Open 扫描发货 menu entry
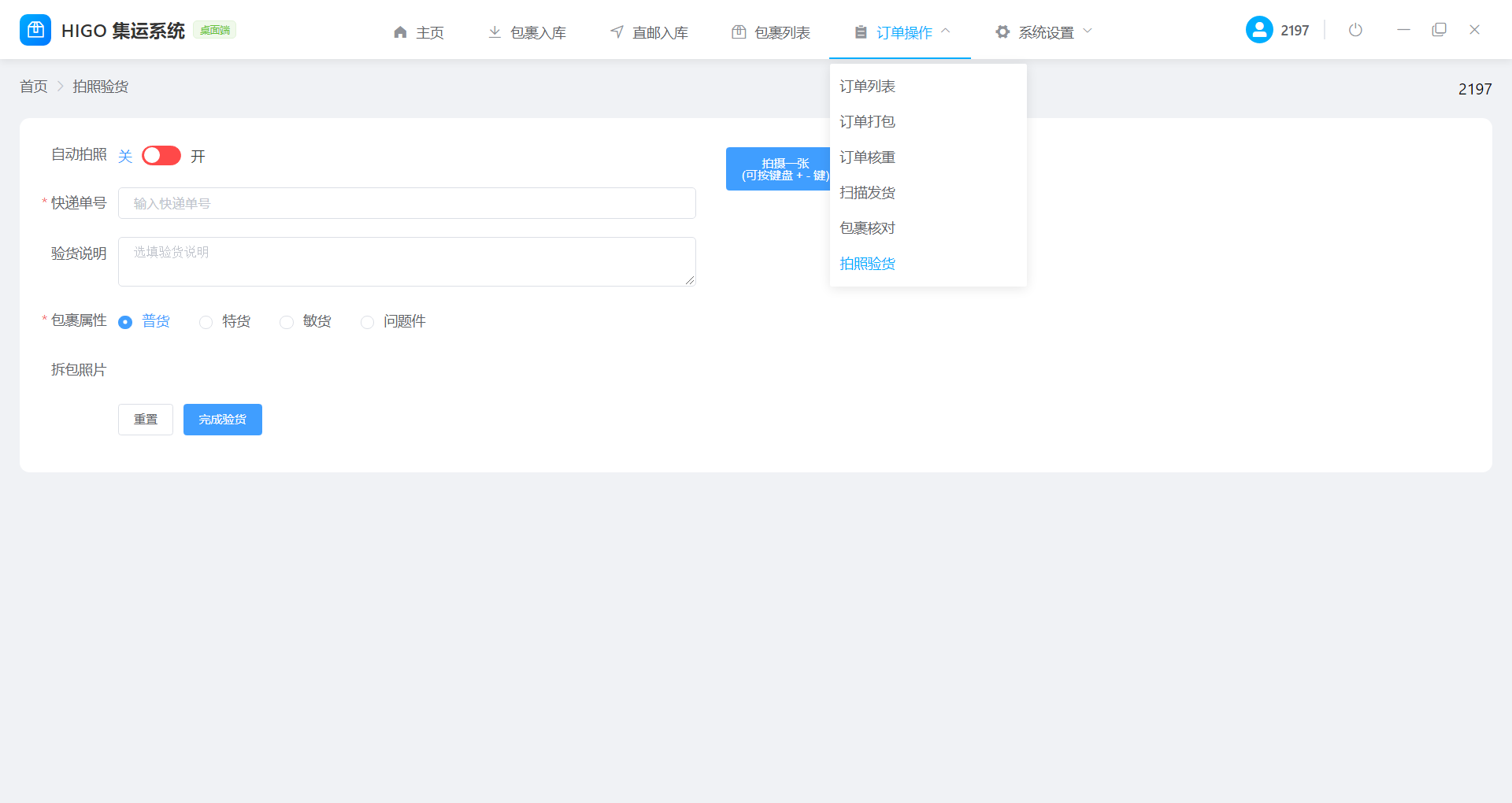The width and height of the screenshot is (1512, 803). (928, 193)
